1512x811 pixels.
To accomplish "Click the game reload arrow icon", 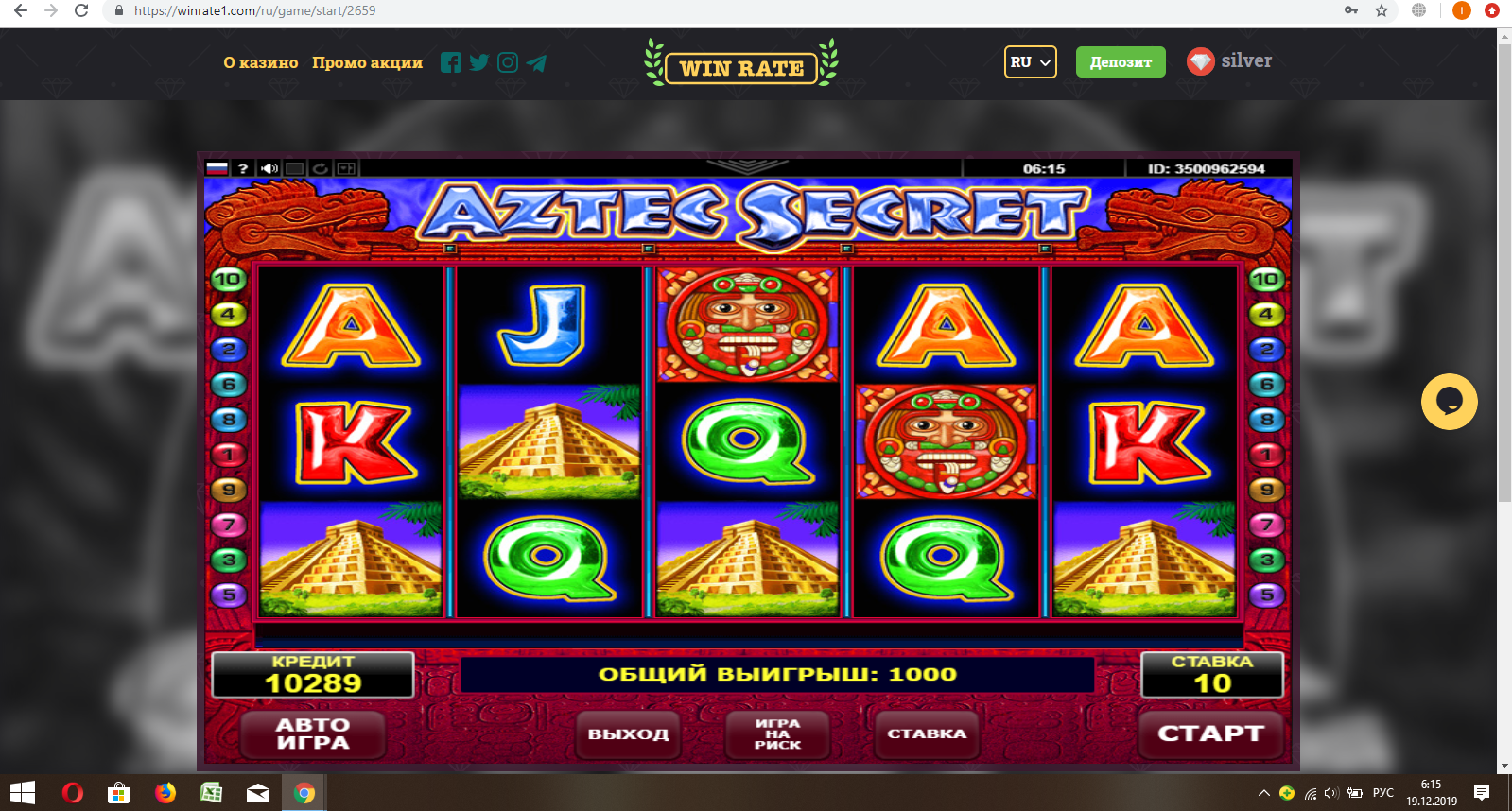I will pyautogui.click(x=321, y=168).
